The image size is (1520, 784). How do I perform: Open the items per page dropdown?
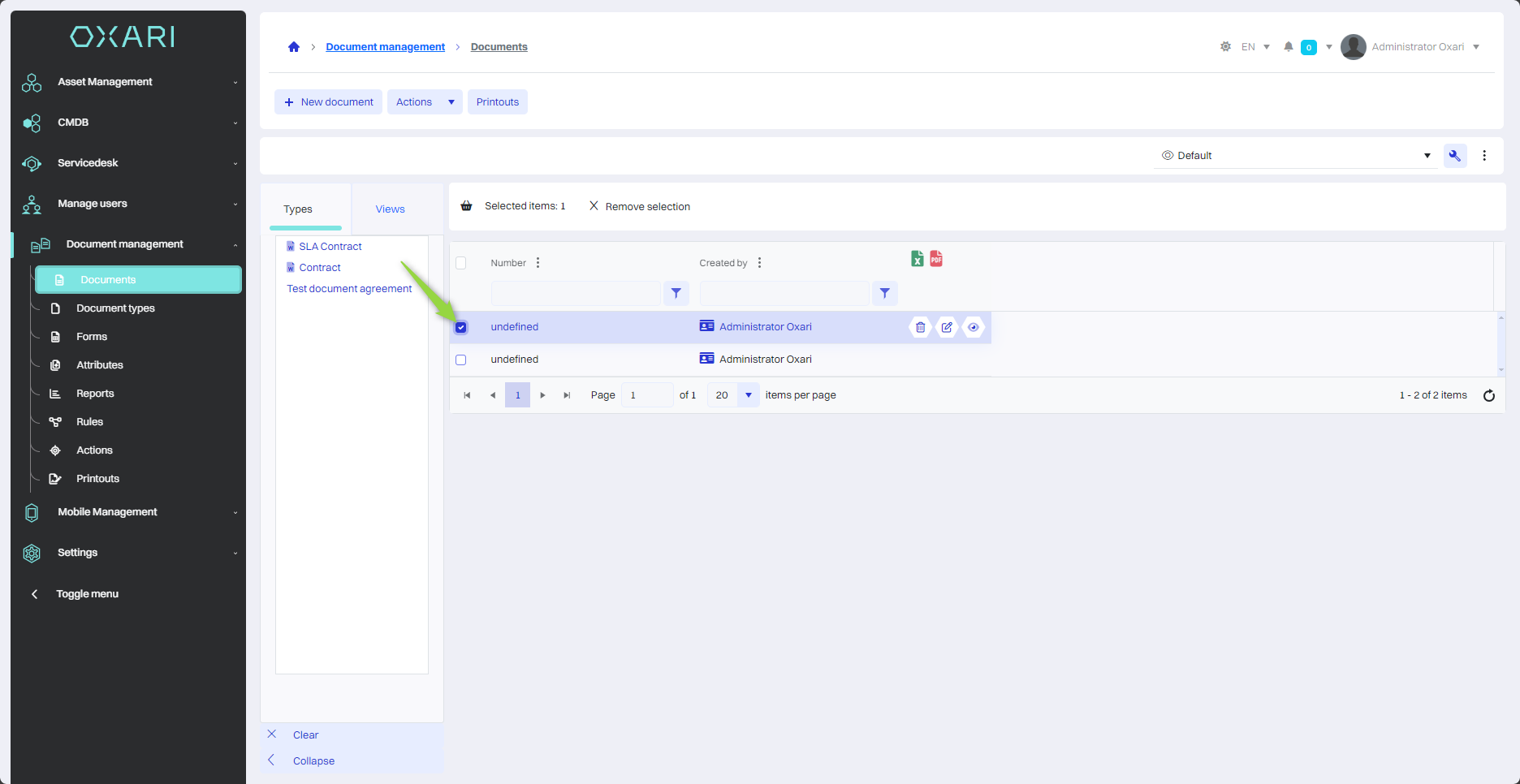748,395
